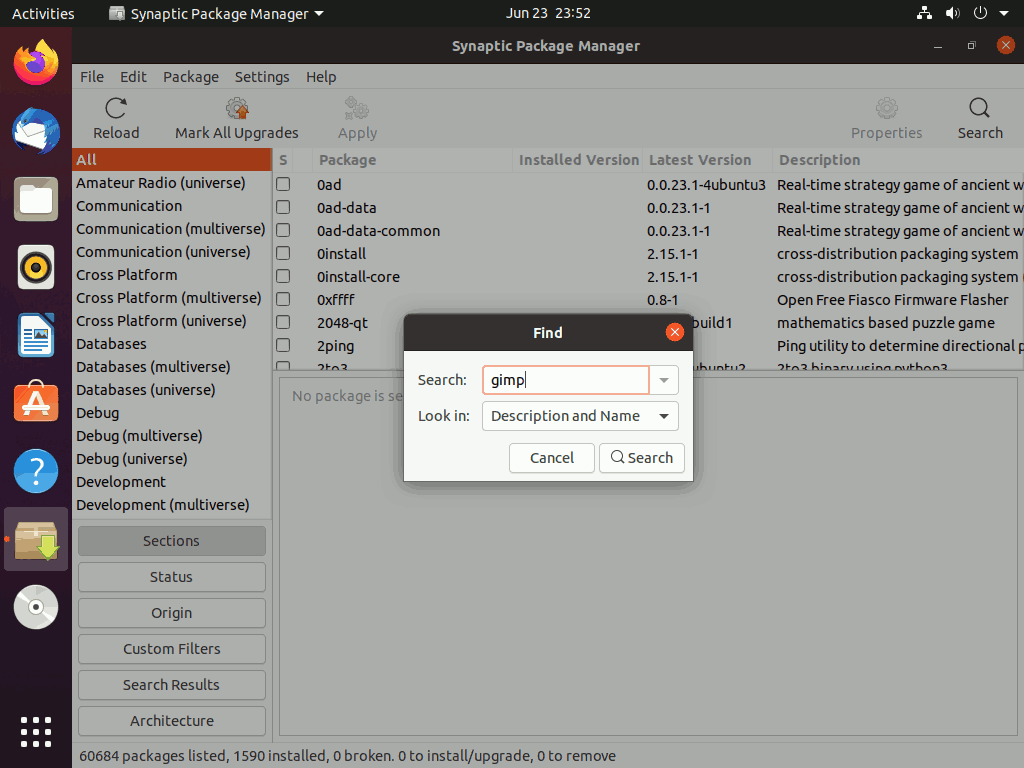Open Firefox from the dock
1024x768 pixels.
(x=36, y=63)
